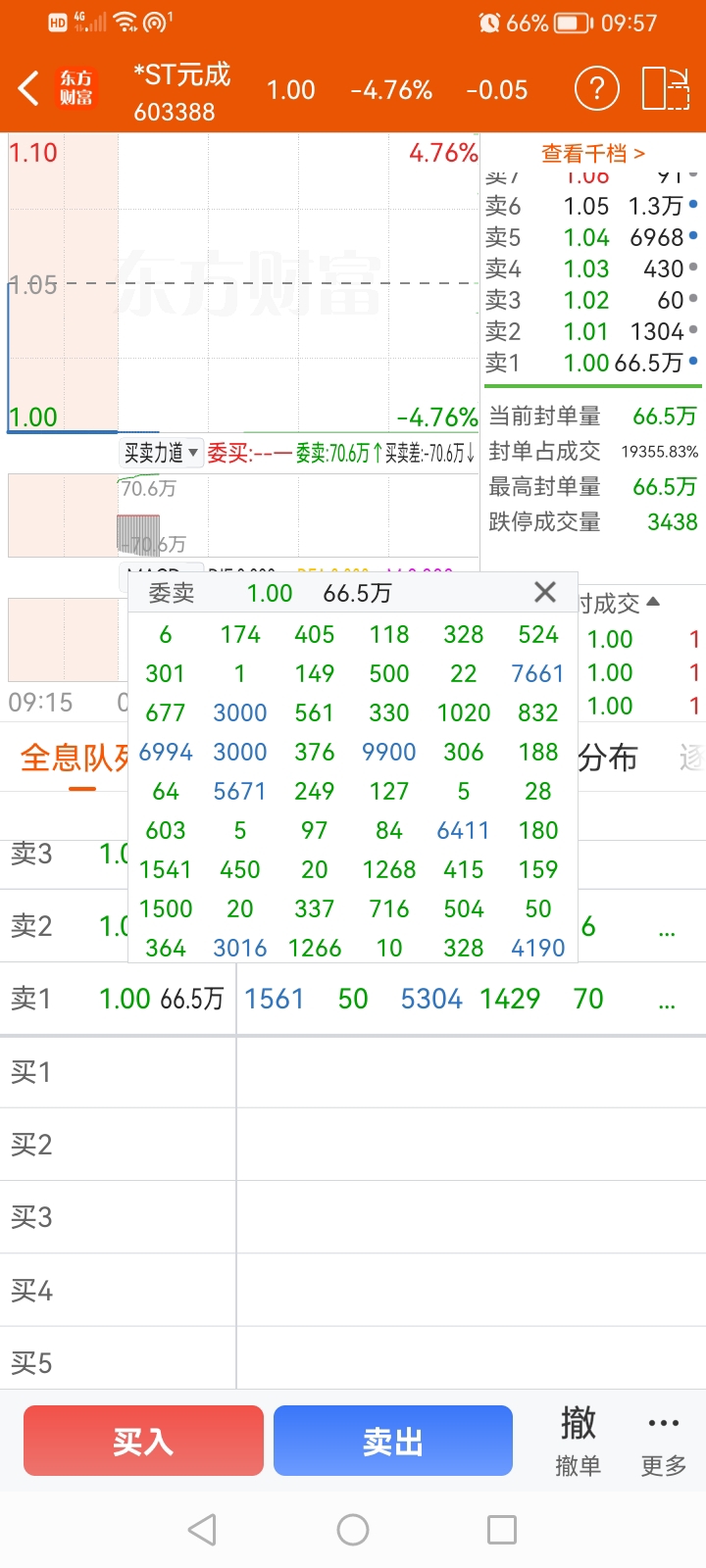Tap the 撤单 cancel order button
Screen dimensions: 706x1568
click(x=578, y=1441)
